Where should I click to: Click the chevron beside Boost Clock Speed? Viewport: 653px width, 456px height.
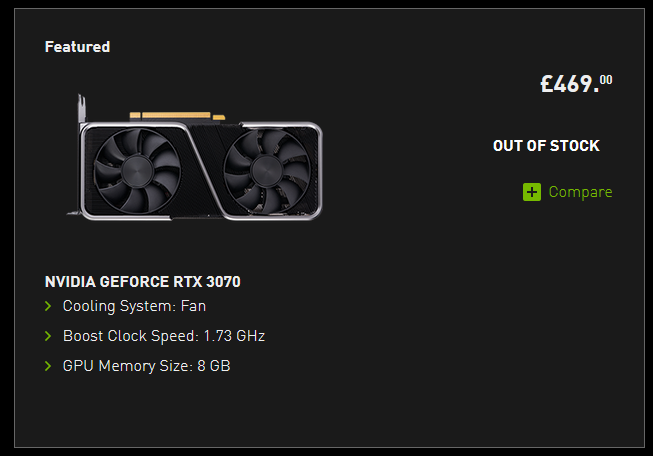tap(48, 336)
